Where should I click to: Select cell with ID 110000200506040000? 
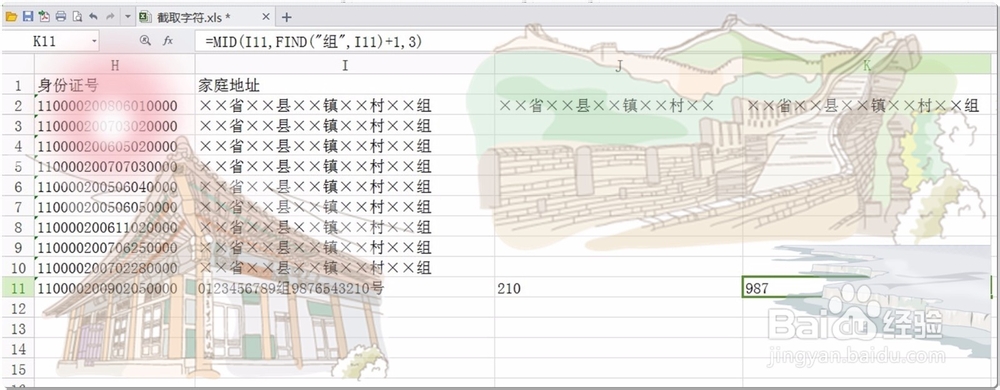pyautogui.click(x=115, y=187)
